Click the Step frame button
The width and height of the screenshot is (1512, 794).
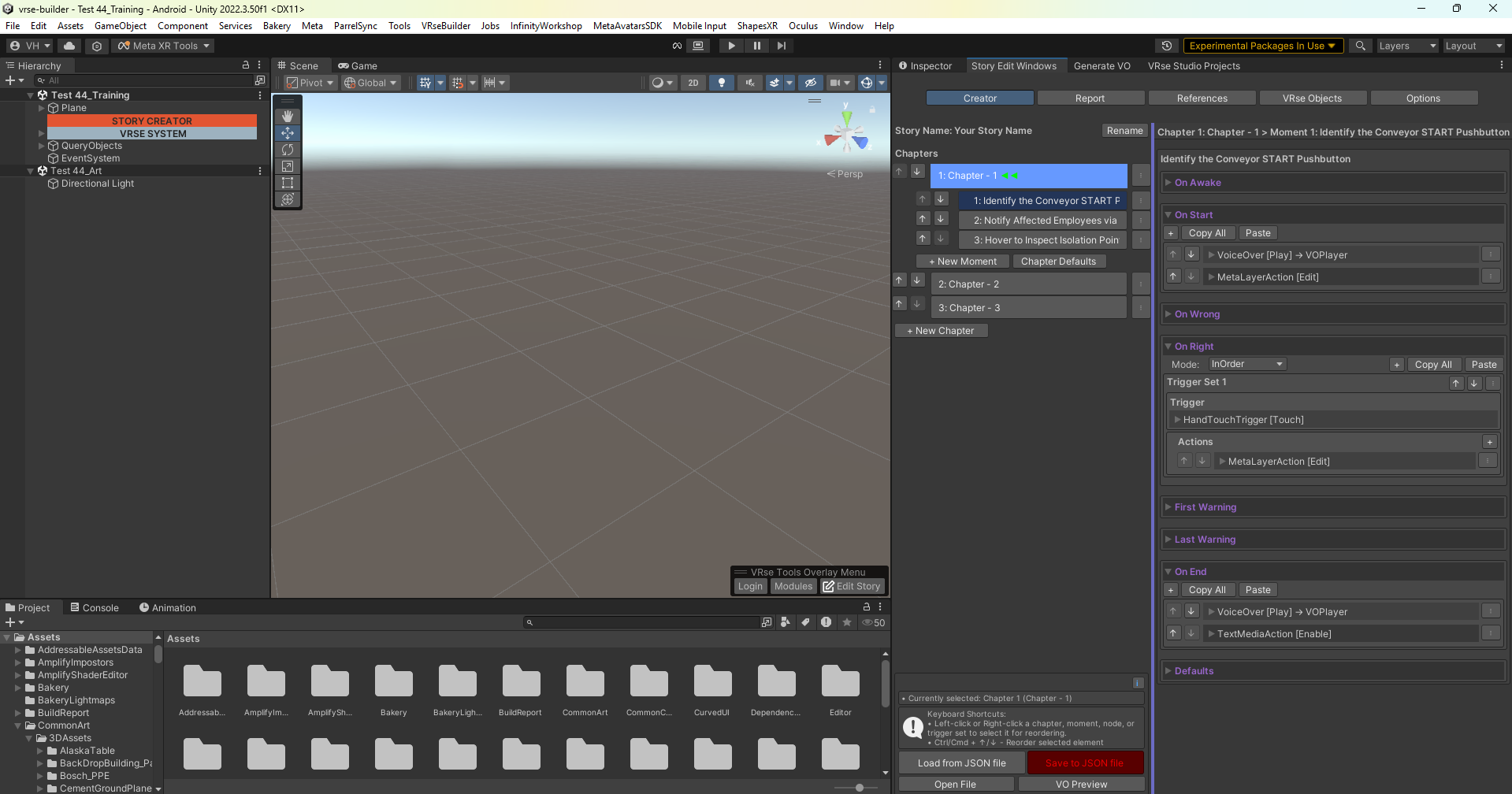pyautogui.click(x=782, y=46)
